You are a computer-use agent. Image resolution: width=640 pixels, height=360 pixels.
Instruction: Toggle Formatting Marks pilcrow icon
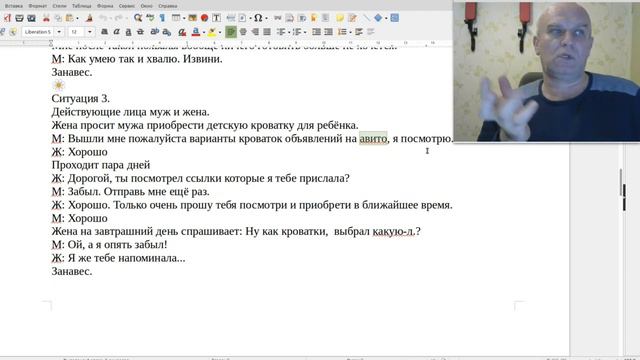162,18
